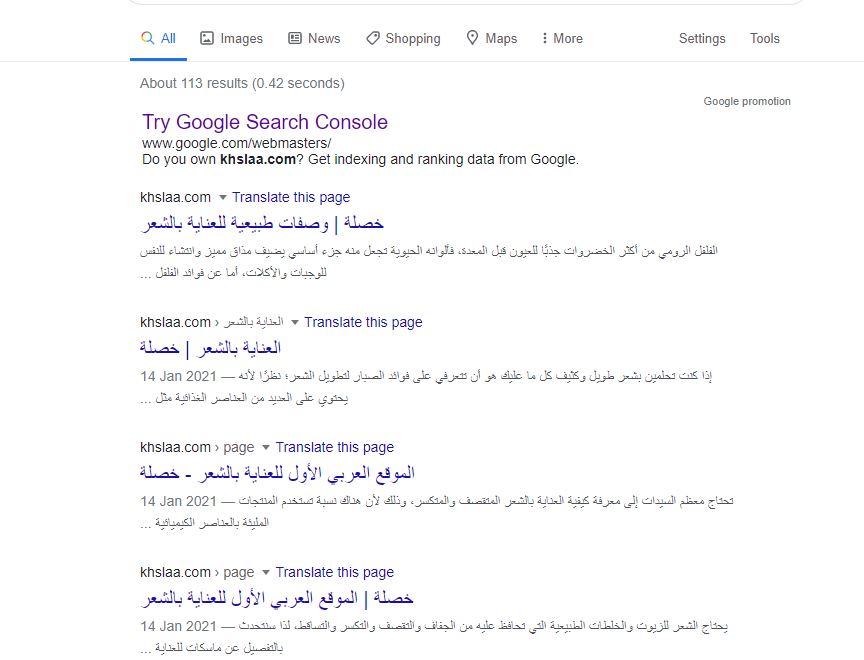Open the last Arabic result title link

277,597
